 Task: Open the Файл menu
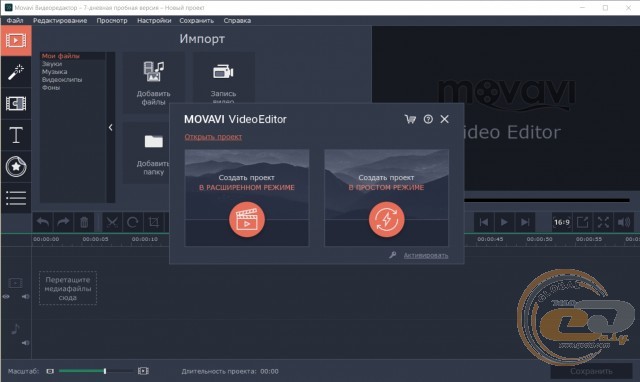15,20
